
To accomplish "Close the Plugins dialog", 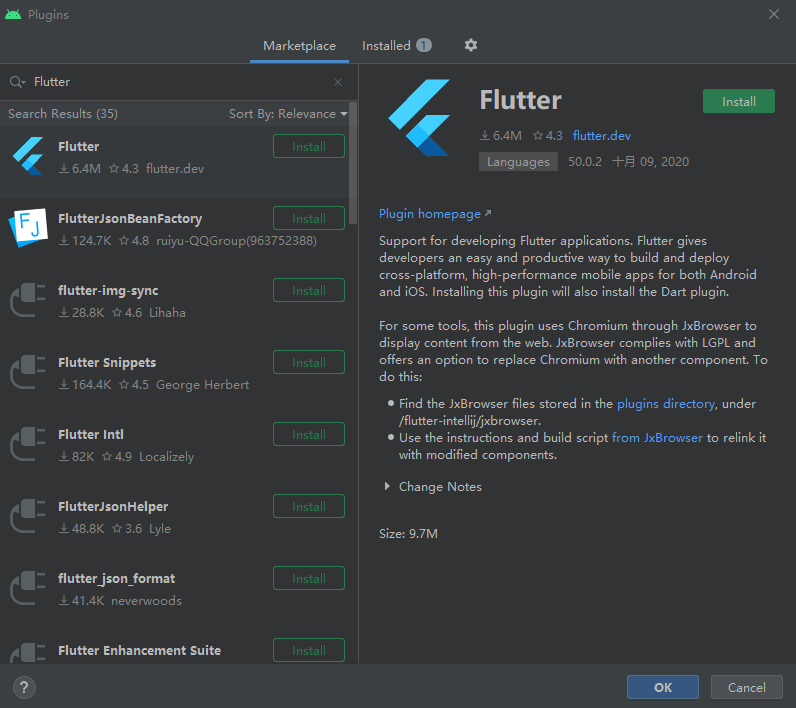I will click(x=774, y=14).
